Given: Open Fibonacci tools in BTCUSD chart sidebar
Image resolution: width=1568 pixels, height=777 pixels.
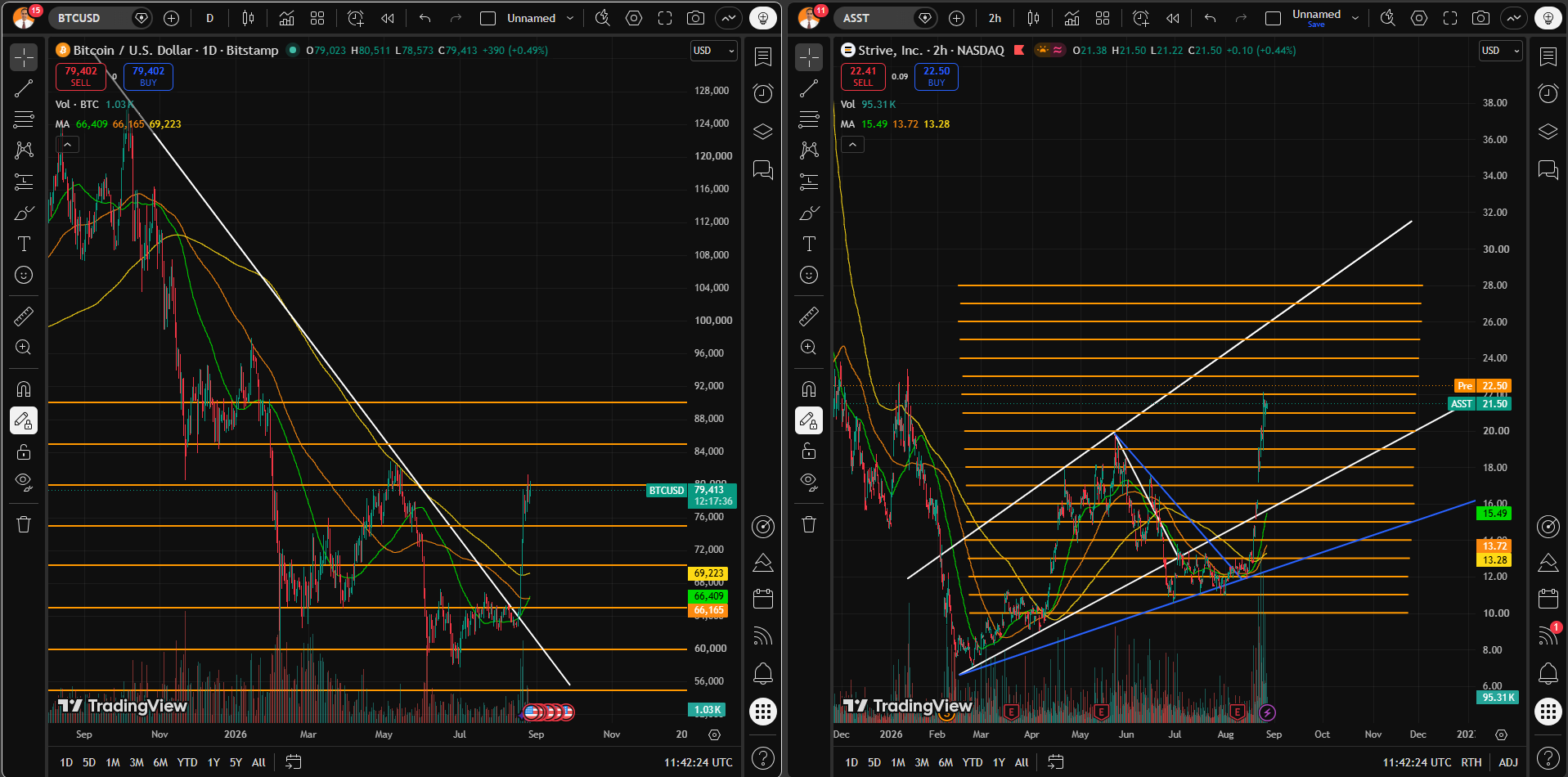Looking at the screenshot, I should [24, 119].
